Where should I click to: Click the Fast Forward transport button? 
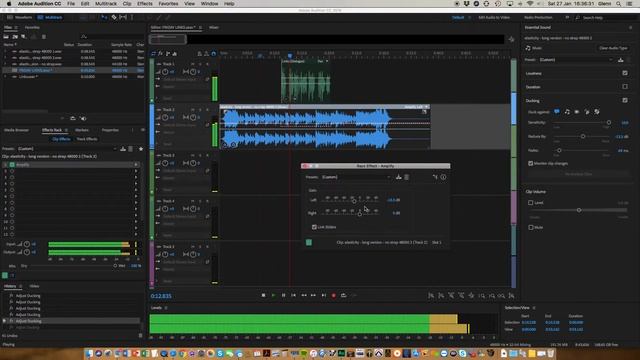(313, 295)
